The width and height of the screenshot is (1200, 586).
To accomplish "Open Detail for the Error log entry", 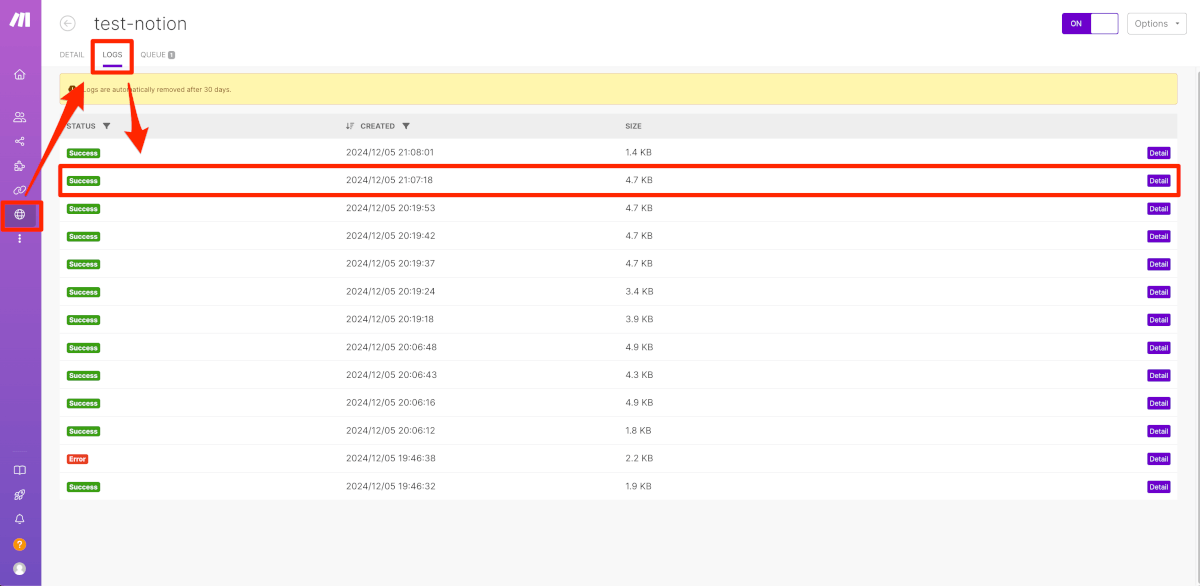I will coord(1158,459).
